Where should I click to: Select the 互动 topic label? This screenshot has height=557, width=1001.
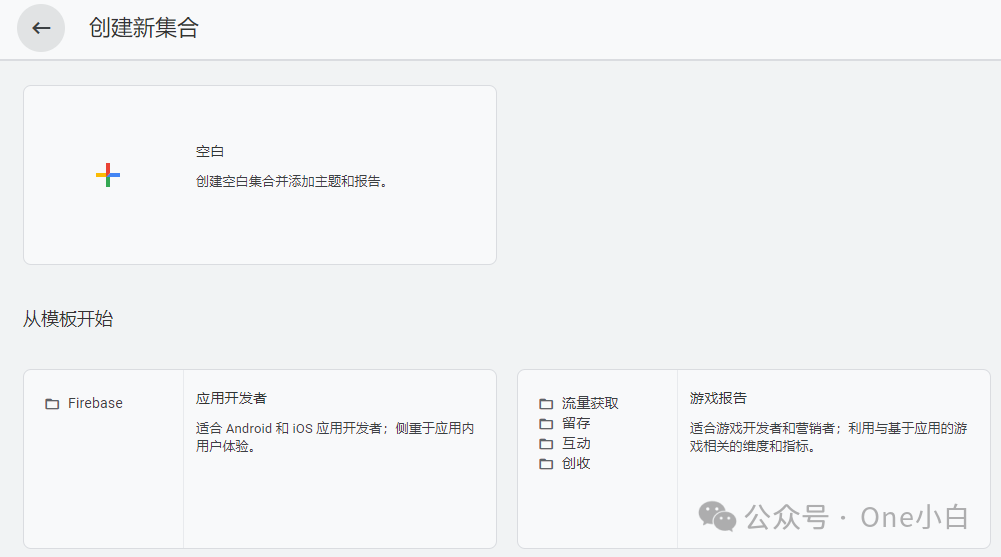pos(576,443)
